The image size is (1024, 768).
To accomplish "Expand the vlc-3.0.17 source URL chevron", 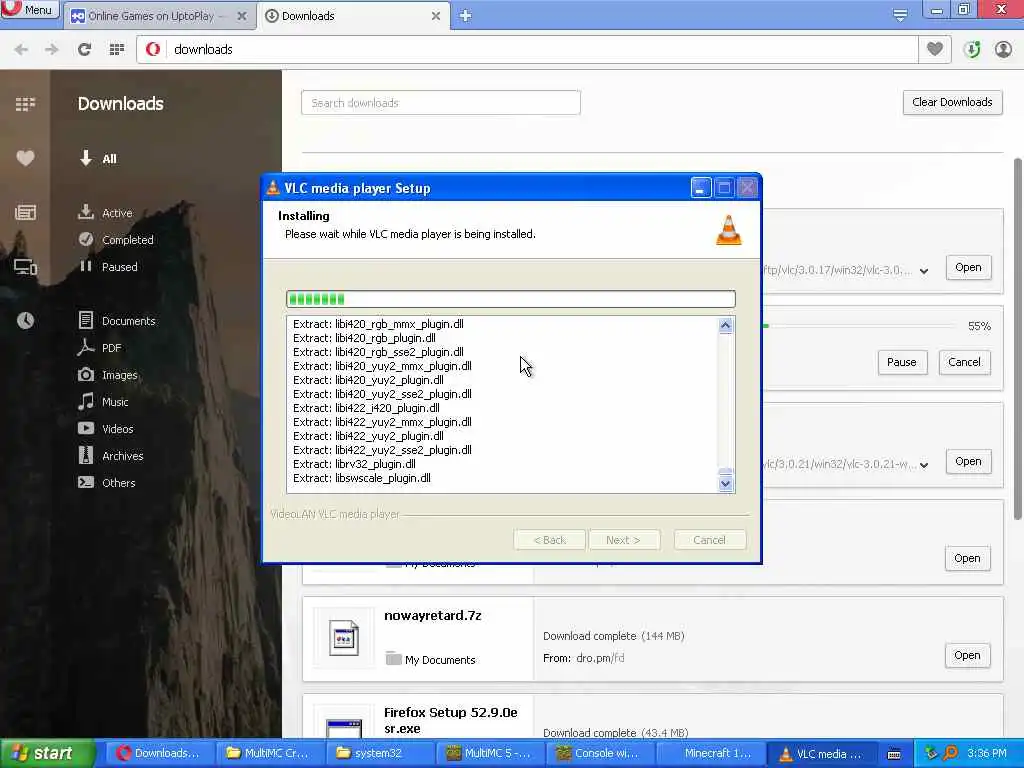I will [924, 270].
